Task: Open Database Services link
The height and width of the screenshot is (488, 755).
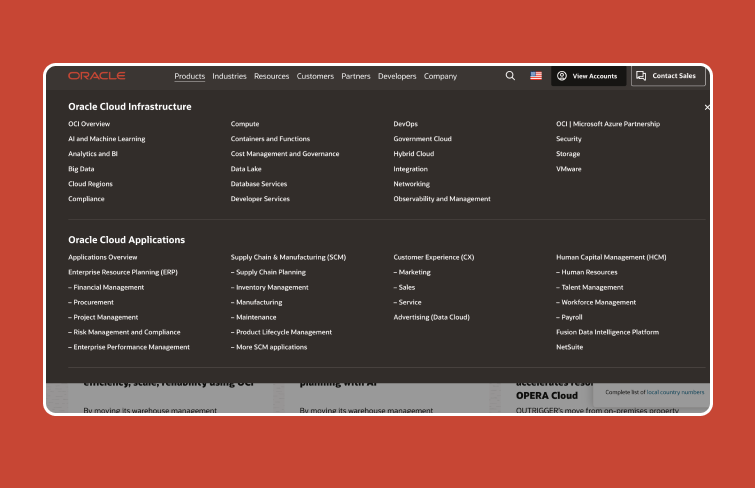Action: pos(259,184)
